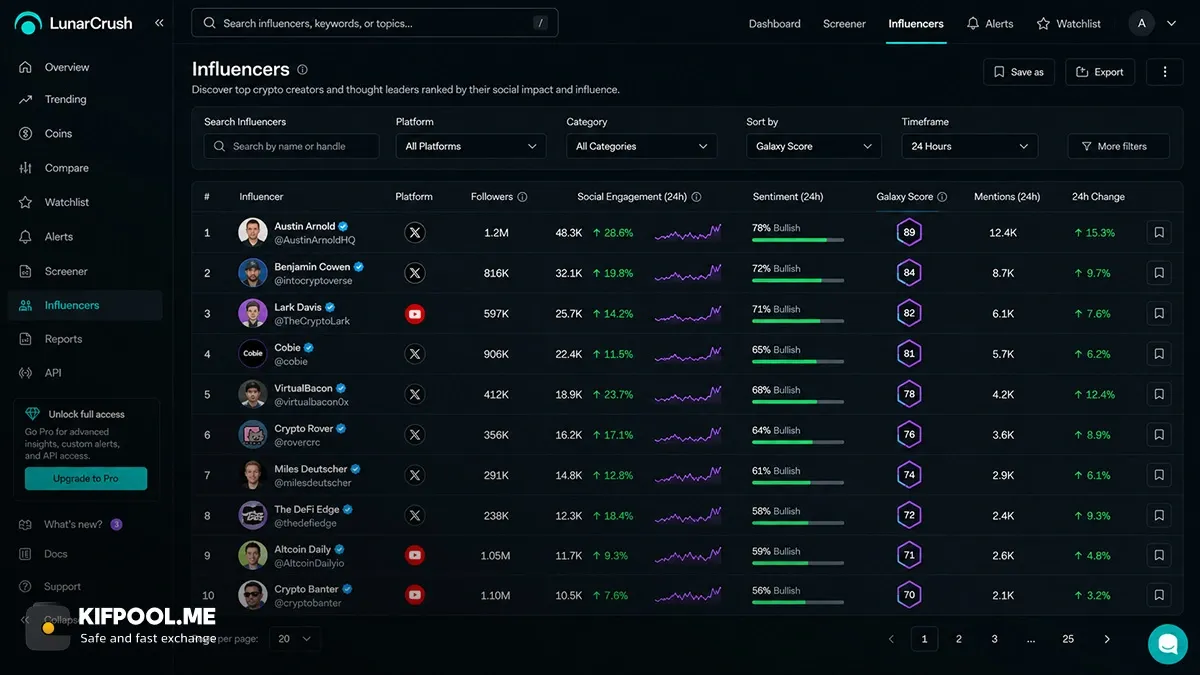Image resolution: width=1200 pixels, height=675 pixels.
Task: Open the chat support bubble
Action: click(1167, 644)
